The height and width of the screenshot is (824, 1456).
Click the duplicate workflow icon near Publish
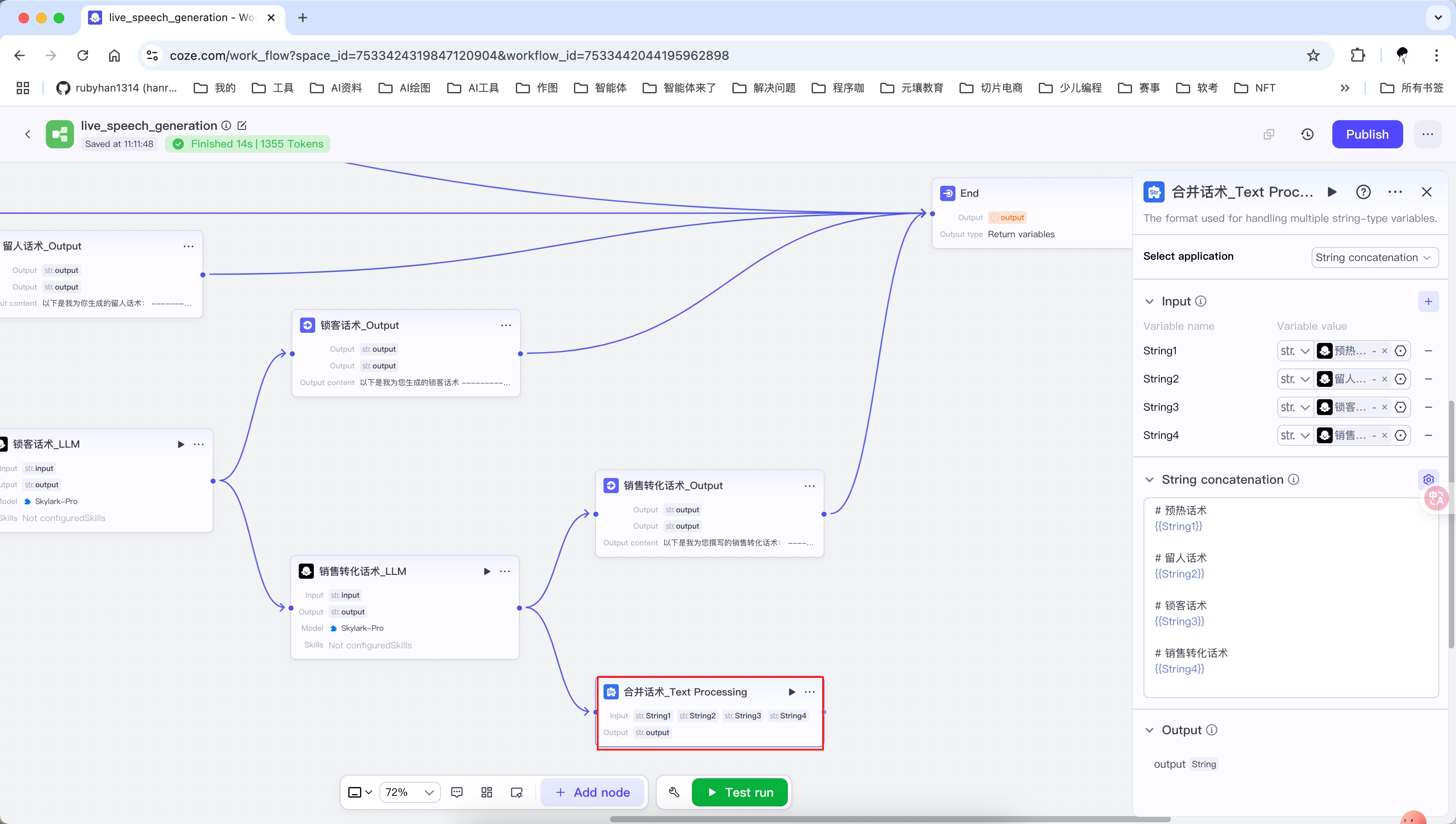click(x=1268, y=134)
